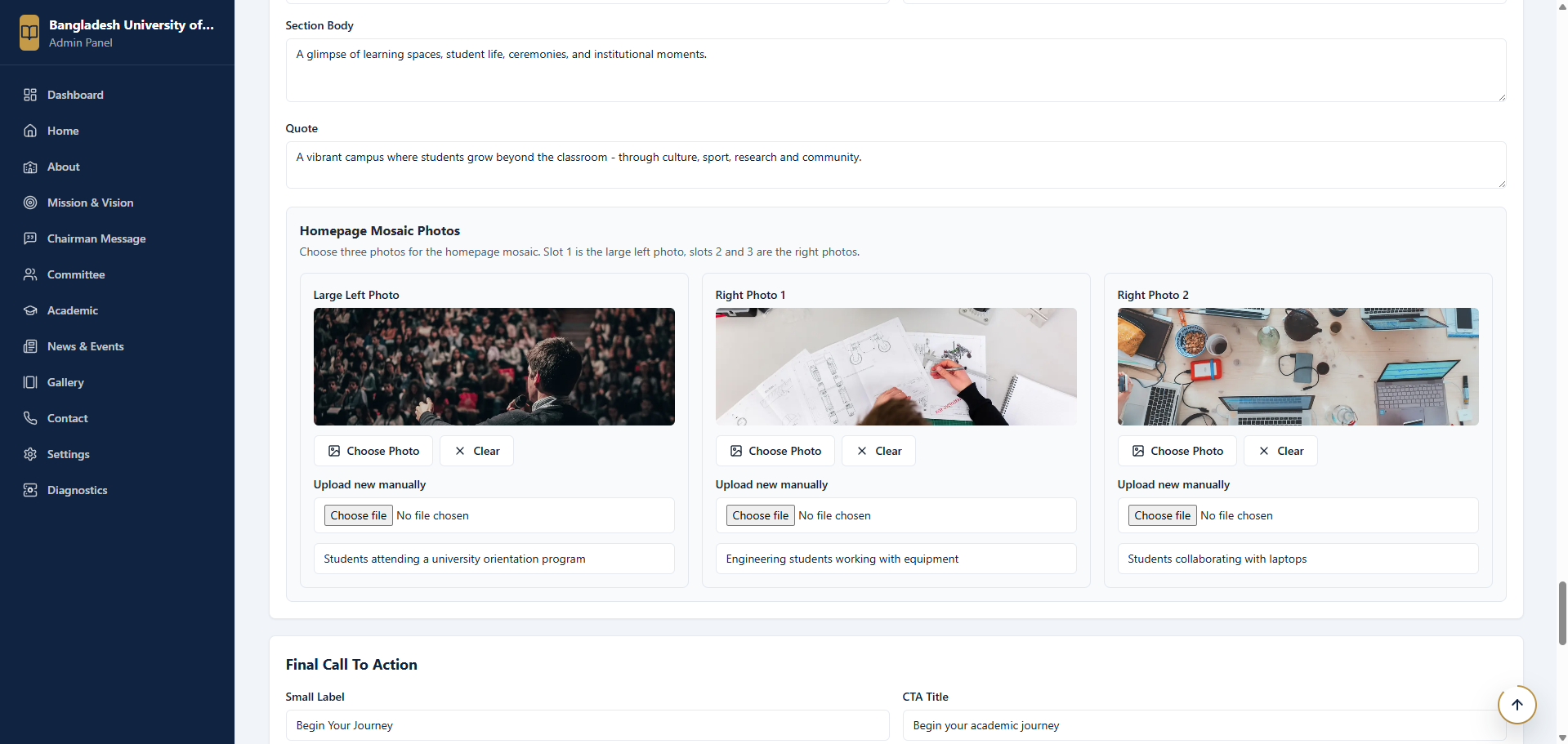1568x744 pixels.
Task: Click the CTA Title input field
Action: click(1204, 725)
